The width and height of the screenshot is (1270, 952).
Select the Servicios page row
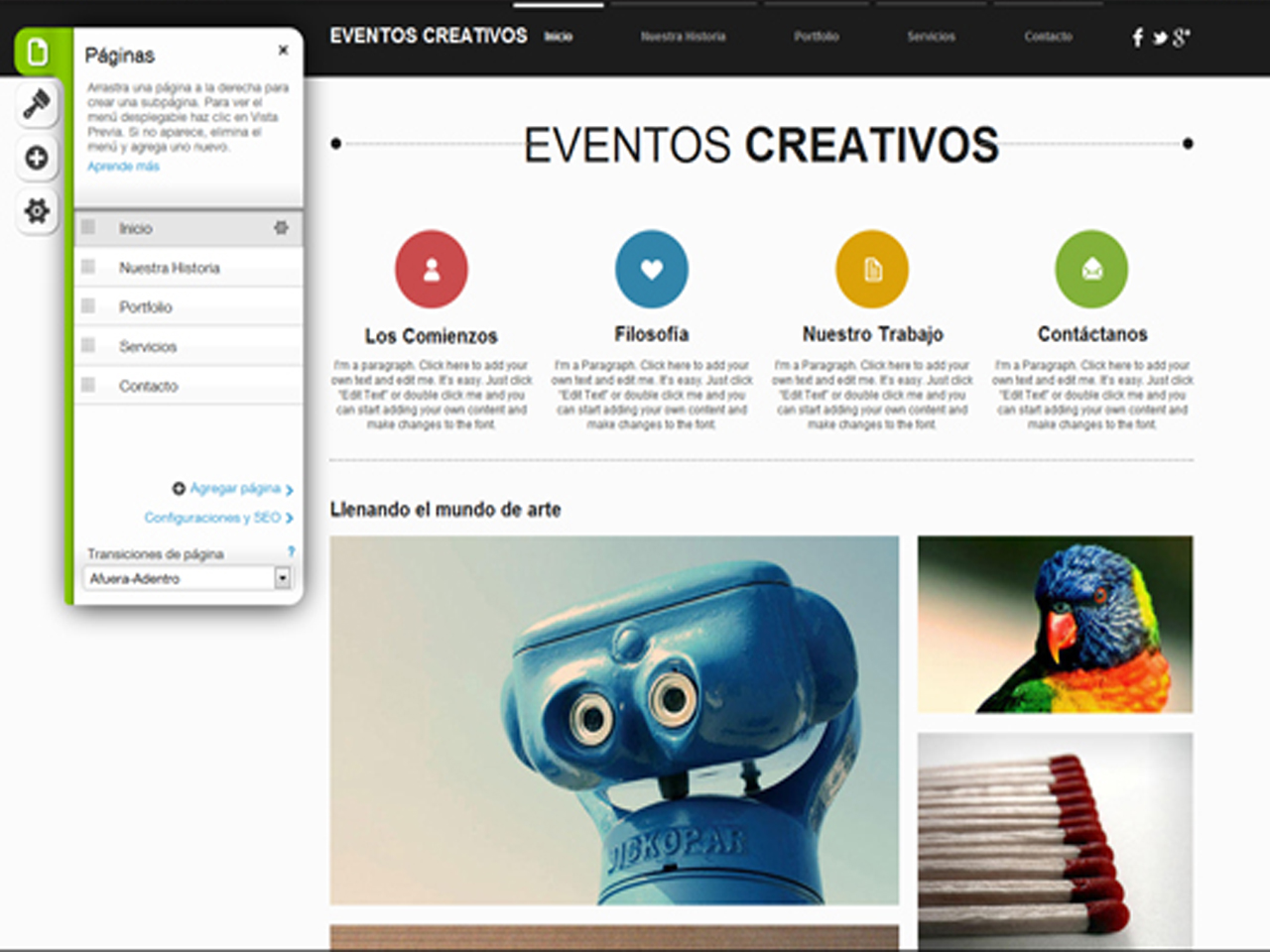pyautogui.click(x=189, y=346)
